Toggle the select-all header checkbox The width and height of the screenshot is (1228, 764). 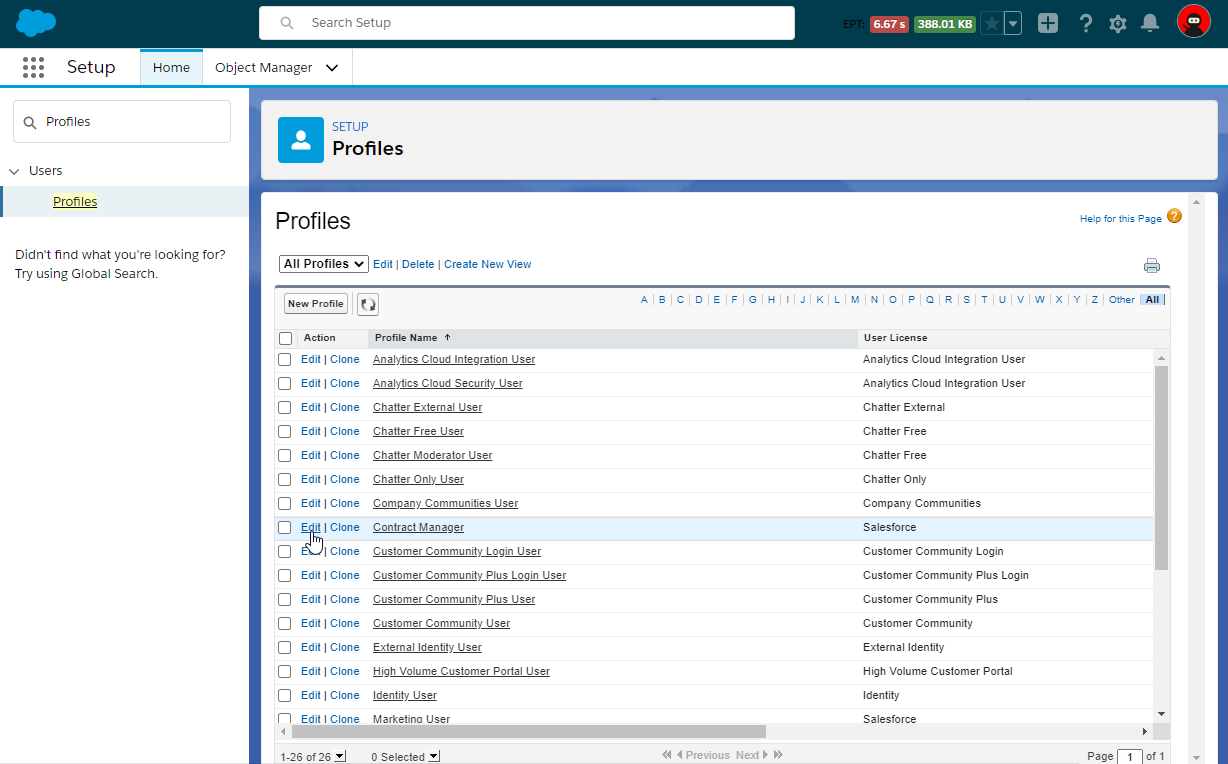click(286, 338)
